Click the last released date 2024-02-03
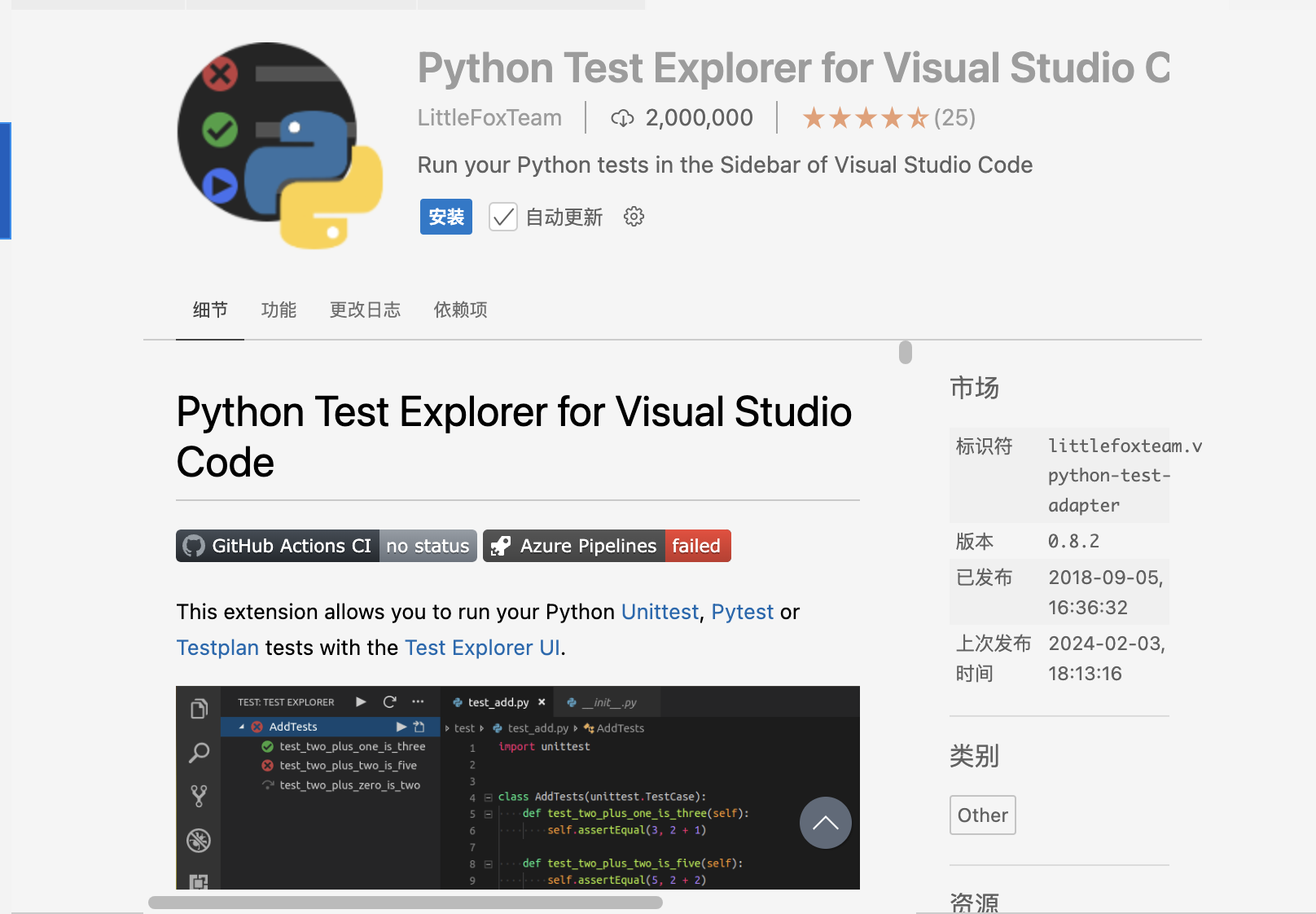The width and height of the screenshot is (1316, 914). [x=1107, y=658]
